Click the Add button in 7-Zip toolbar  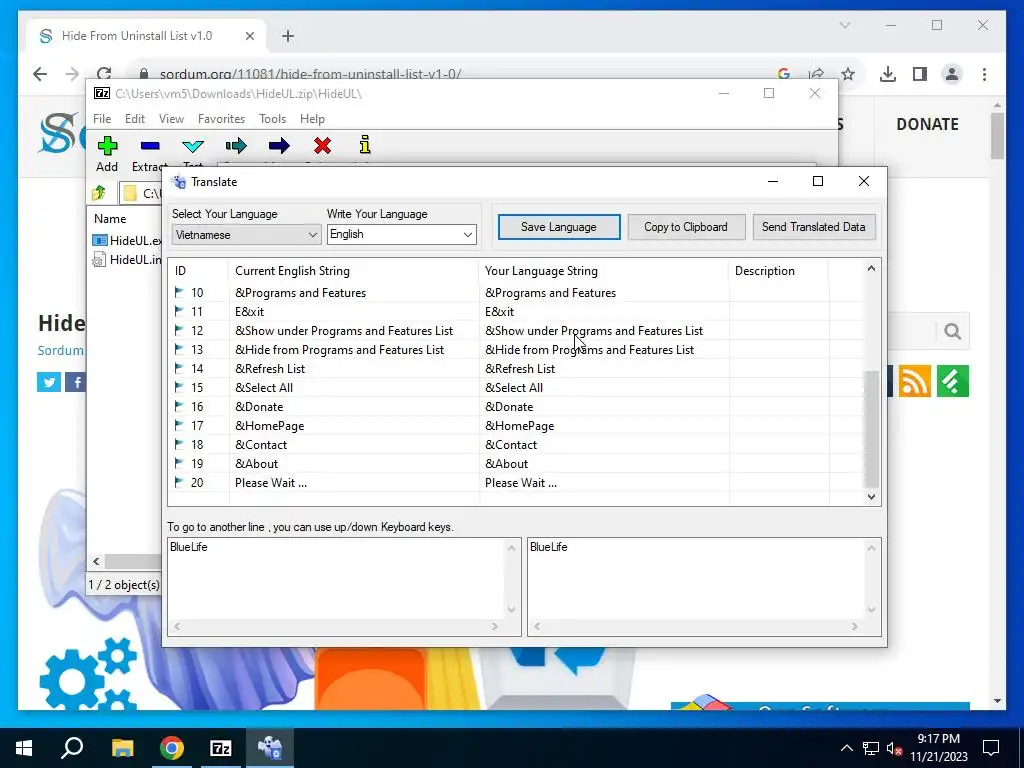click(107, 154)
